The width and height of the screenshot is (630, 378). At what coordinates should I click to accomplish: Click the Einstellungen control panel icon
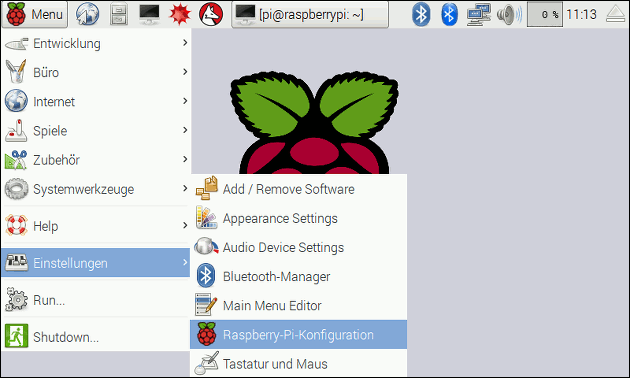tap(16, 263)
